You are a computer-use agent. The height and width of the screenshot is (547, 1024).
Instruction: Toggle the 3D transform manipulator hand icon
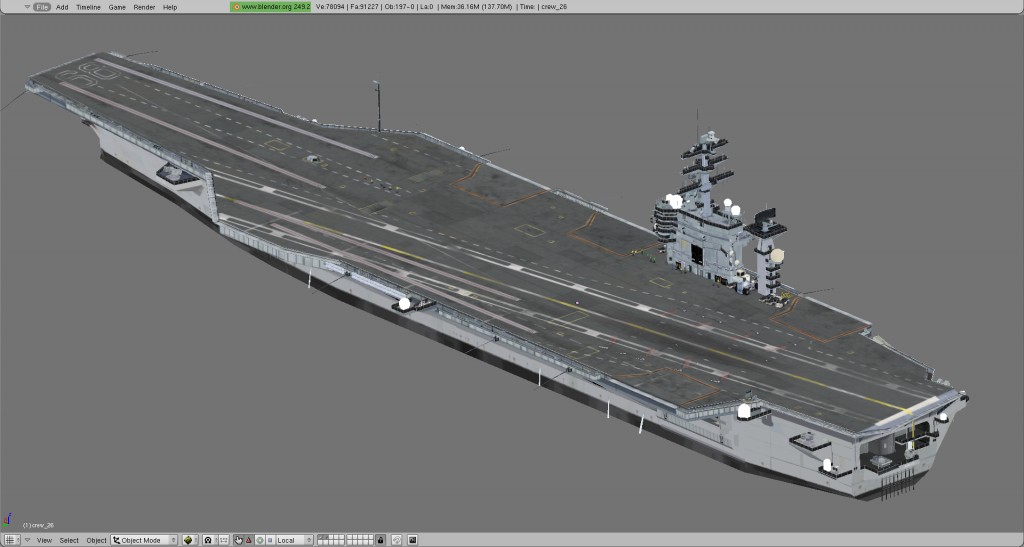(x=238, y=540)
